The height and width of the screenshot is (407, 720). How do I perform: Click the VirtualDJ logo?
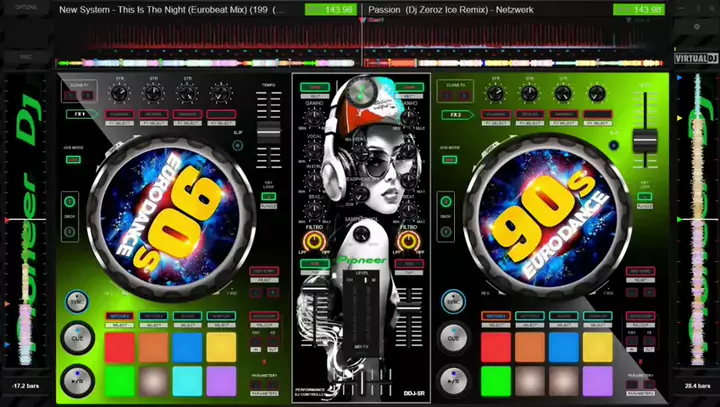(x=695, y=58)
